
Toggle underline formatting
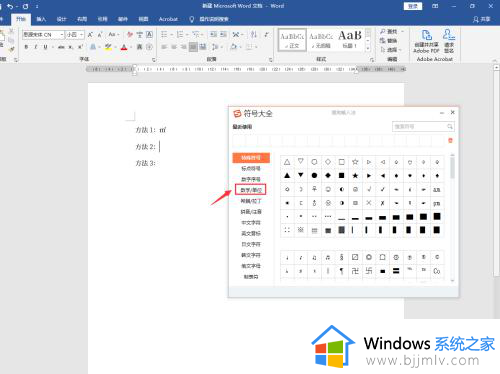pyautogui.click(x=45, y=47)
